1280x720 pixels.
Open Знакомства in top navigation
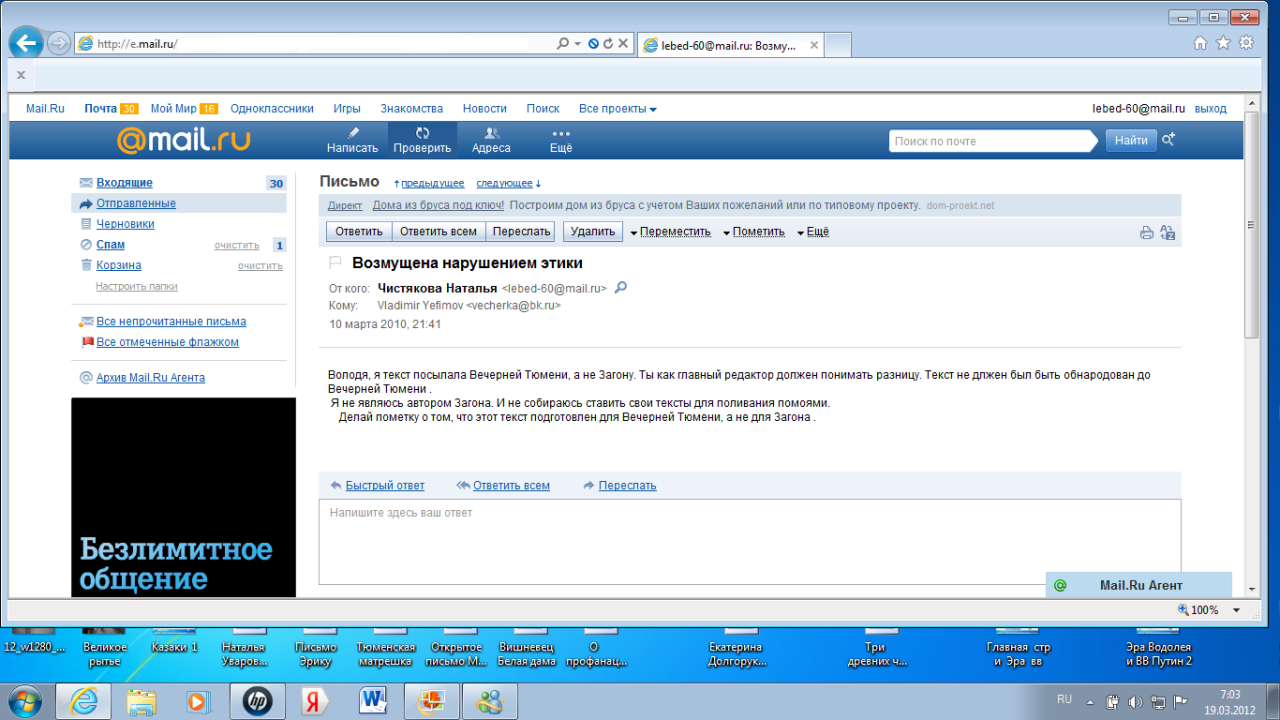point(411,108)
